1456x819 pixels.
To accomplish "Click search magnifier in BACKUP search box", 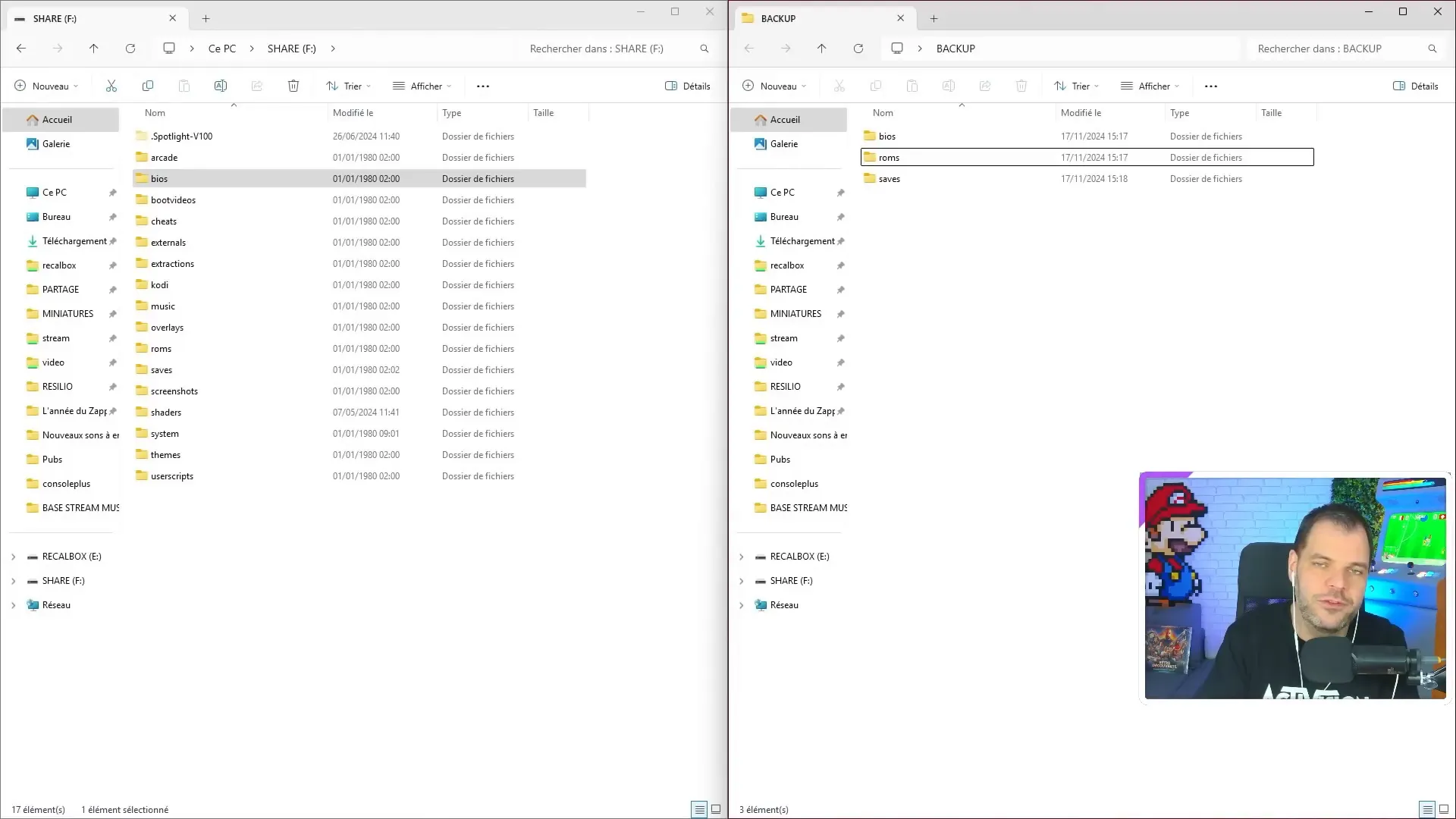I will (1432, 49).
